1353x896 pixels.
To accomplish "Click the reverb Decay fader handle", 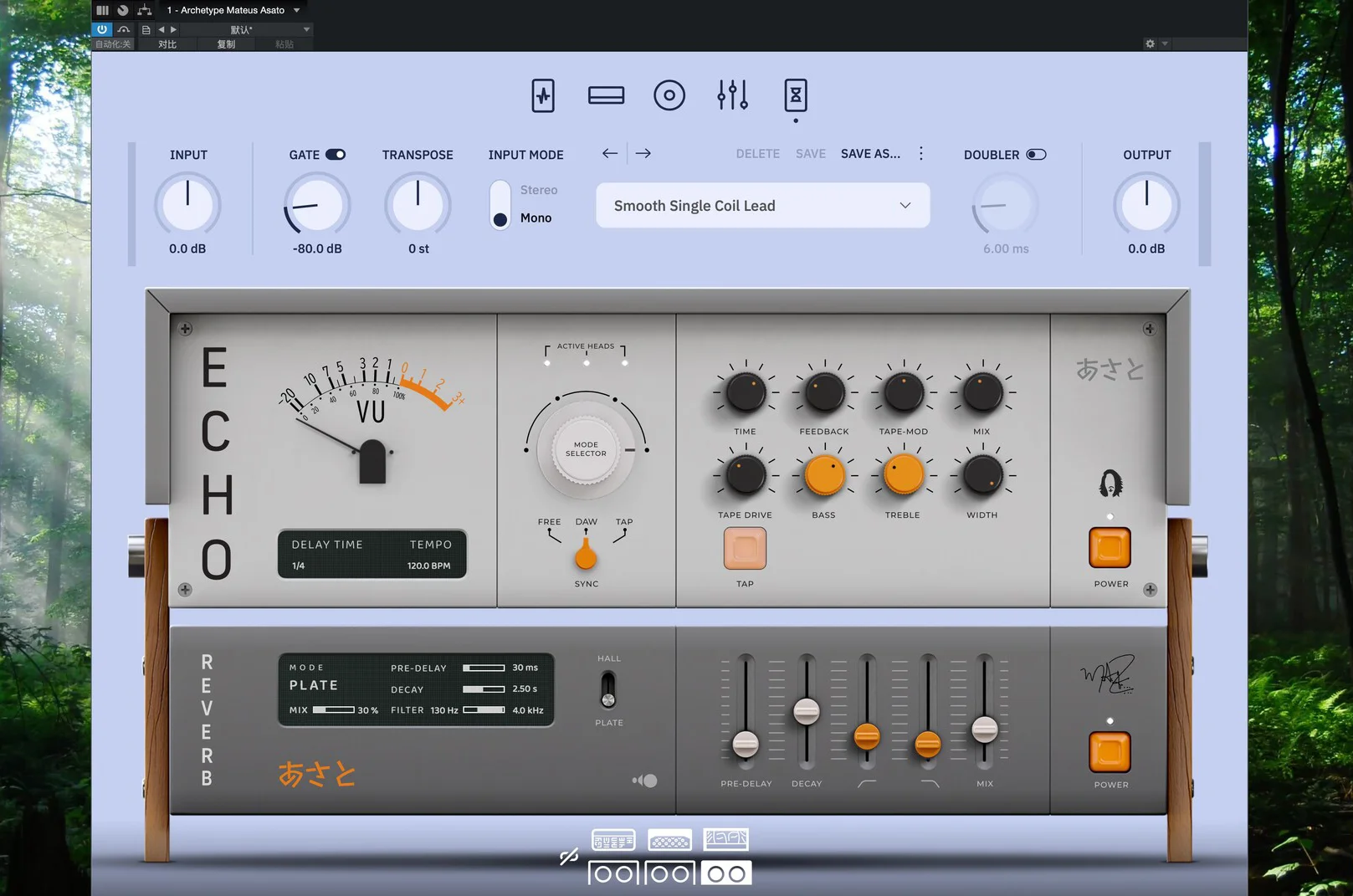I will 806,711.
